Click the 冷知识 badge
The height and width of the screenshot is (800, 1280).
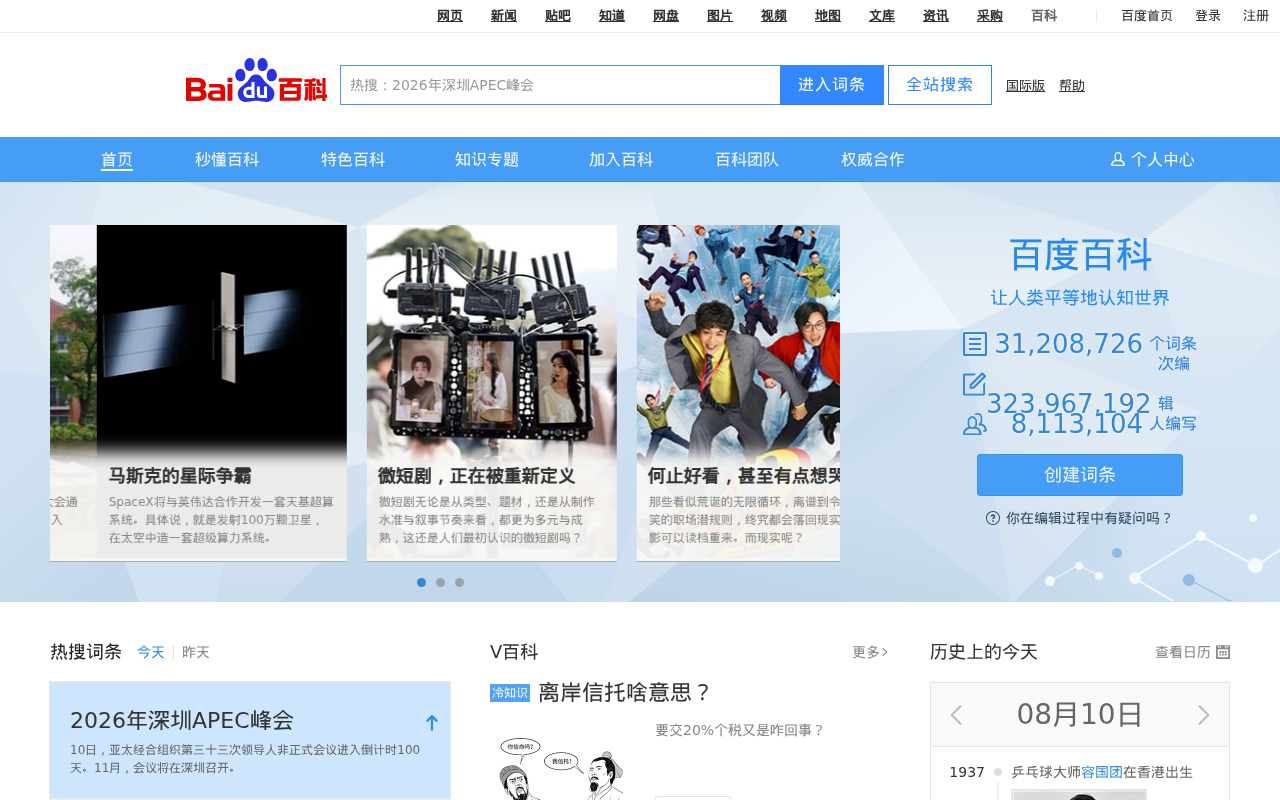510,693
